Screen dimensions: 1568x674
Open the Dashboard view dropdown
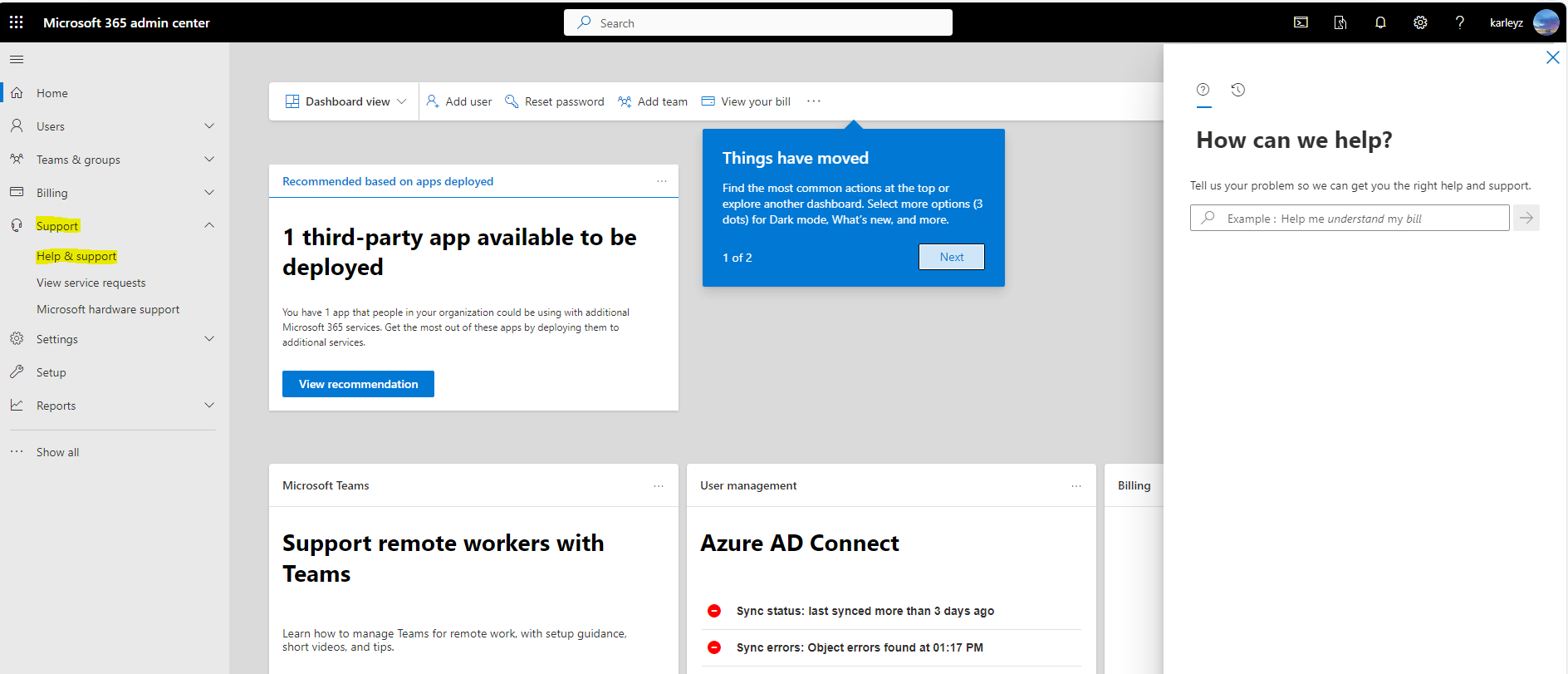tap(346, 101)
